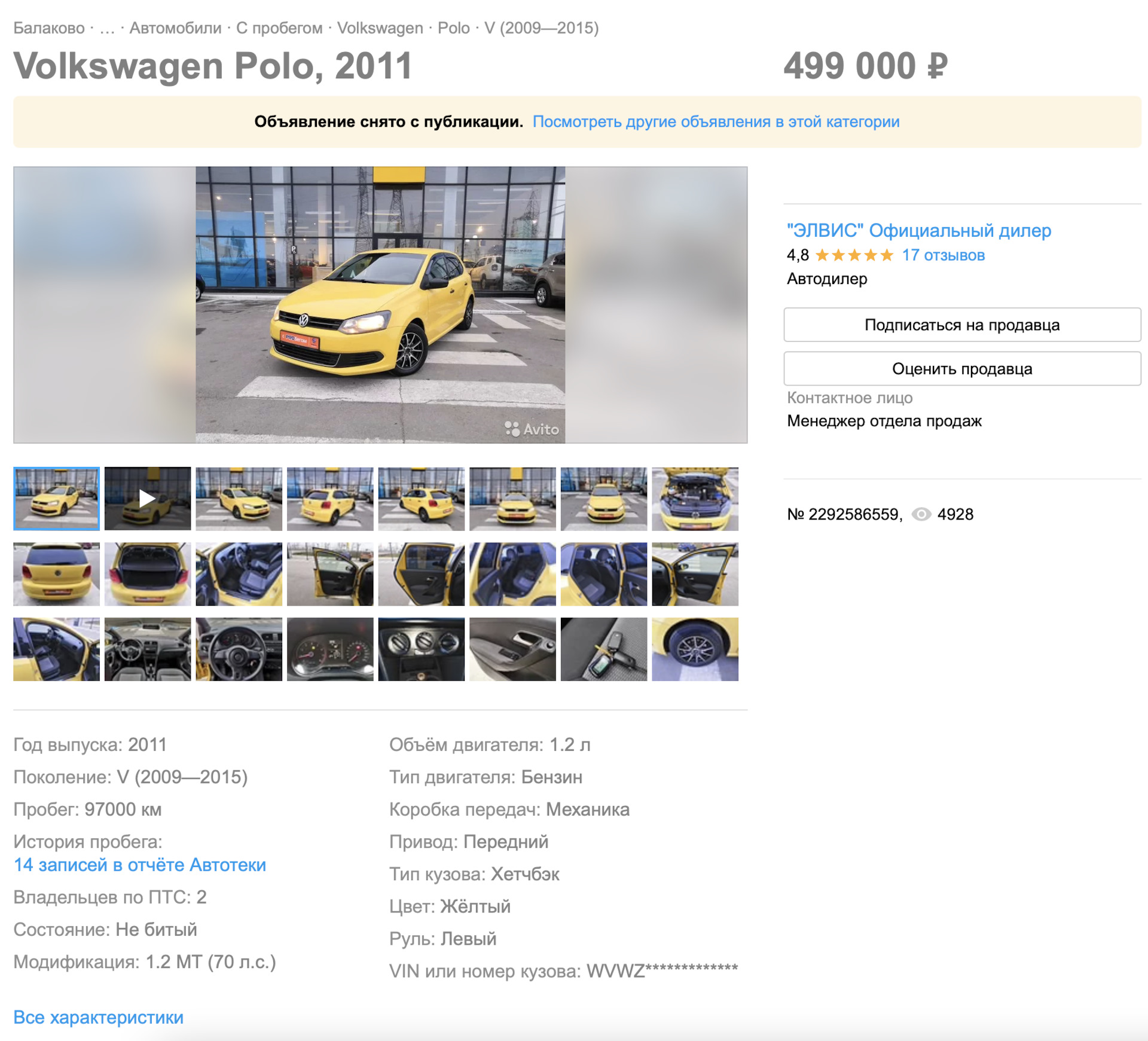Open the Volkswagen breadcrumb link
The image size is (1148, 1041).
tap(380, 28)
